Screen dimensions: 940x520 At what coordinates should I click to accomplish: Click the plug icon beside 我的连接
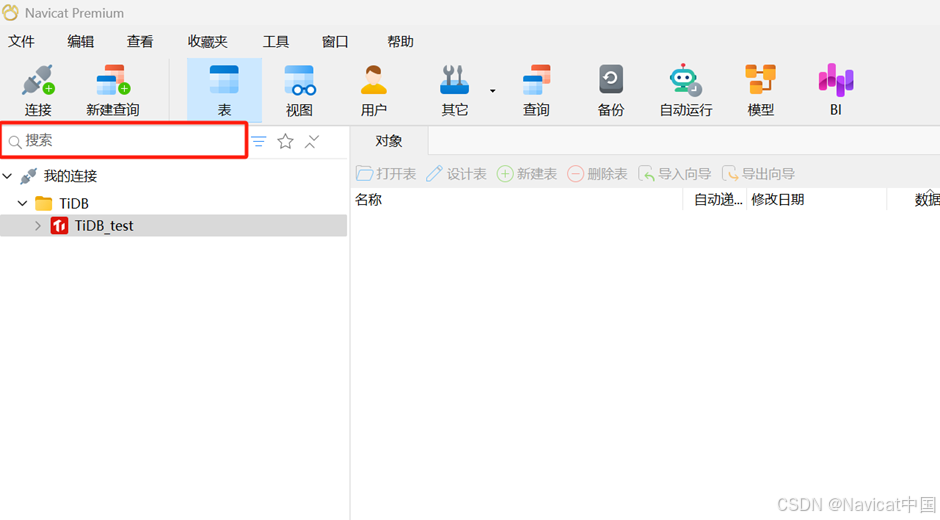pos(28,176)
